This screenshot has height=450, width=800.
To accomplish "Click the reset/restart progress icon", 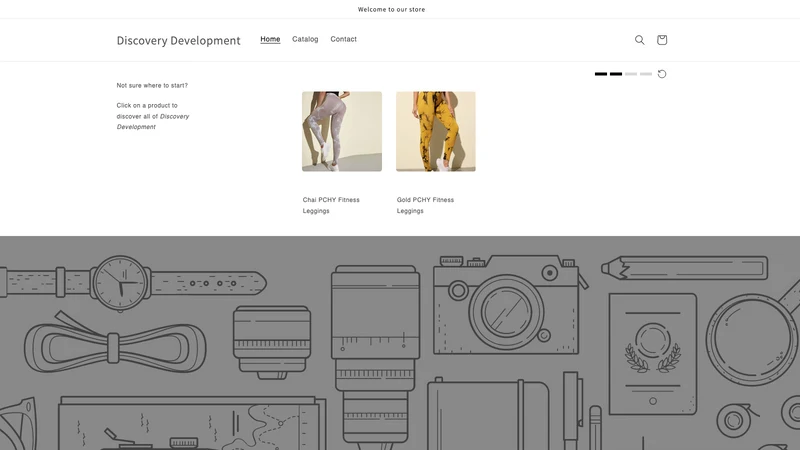I will 662,74.
